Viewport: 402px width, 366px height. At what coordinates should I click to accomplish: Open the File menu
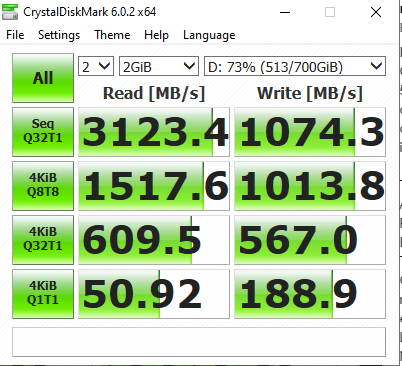point(15,35)
